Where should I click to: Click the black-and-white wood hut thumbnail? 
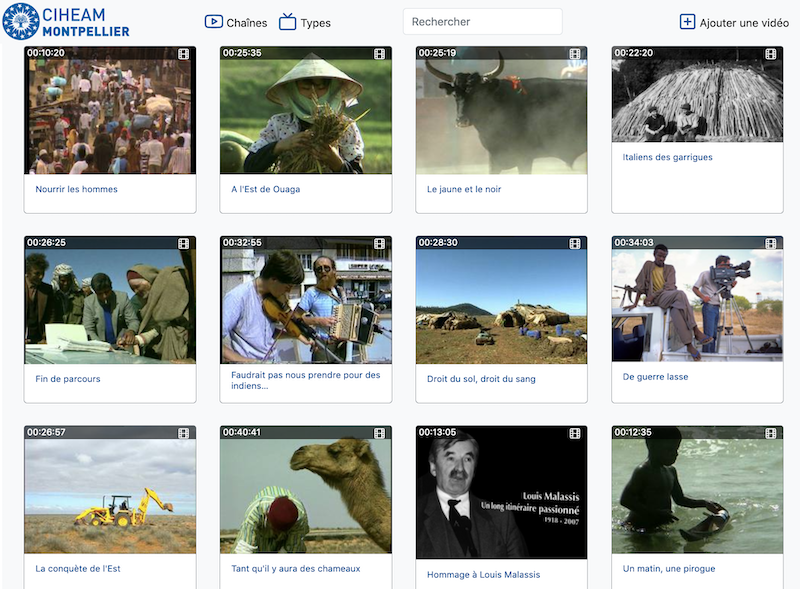(697, 94)
